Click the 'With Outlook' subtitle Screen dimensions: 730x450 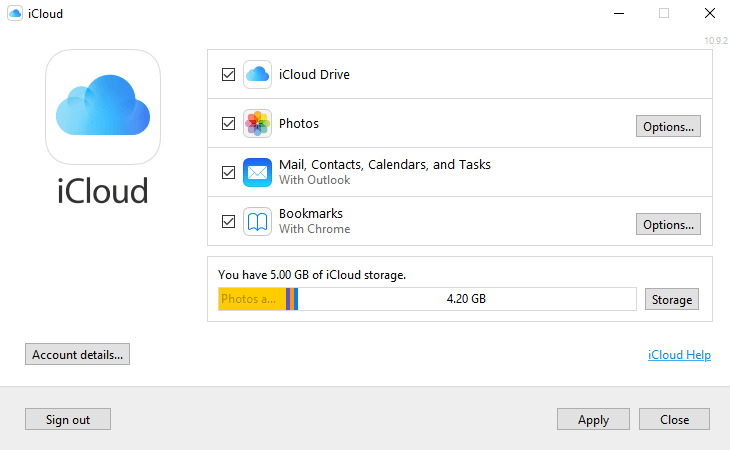point(314,180)
